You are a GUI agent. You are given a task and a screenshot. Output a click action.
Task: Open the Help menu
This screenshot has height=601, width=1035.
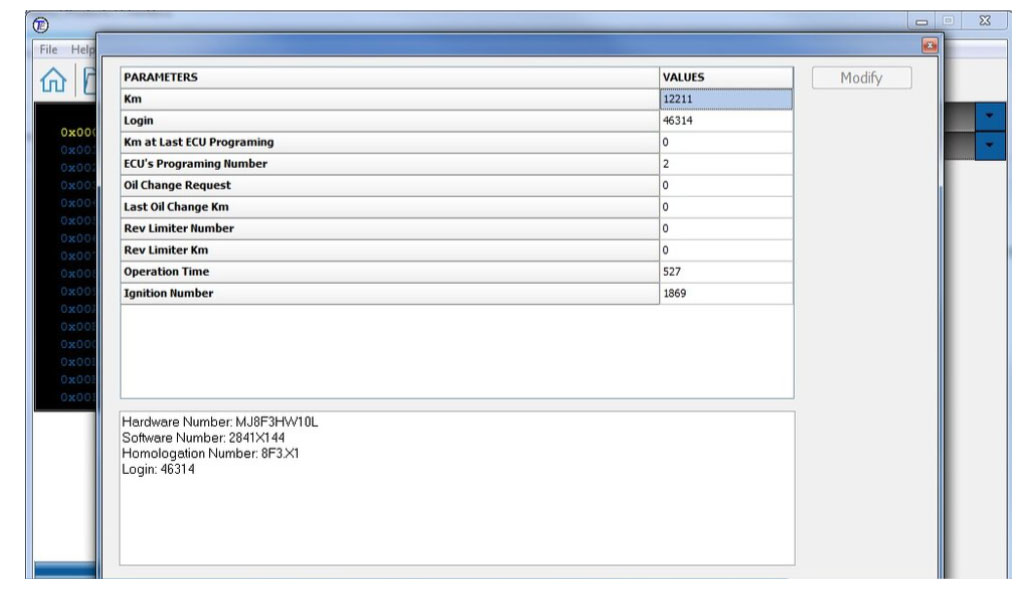pos(82,50)
